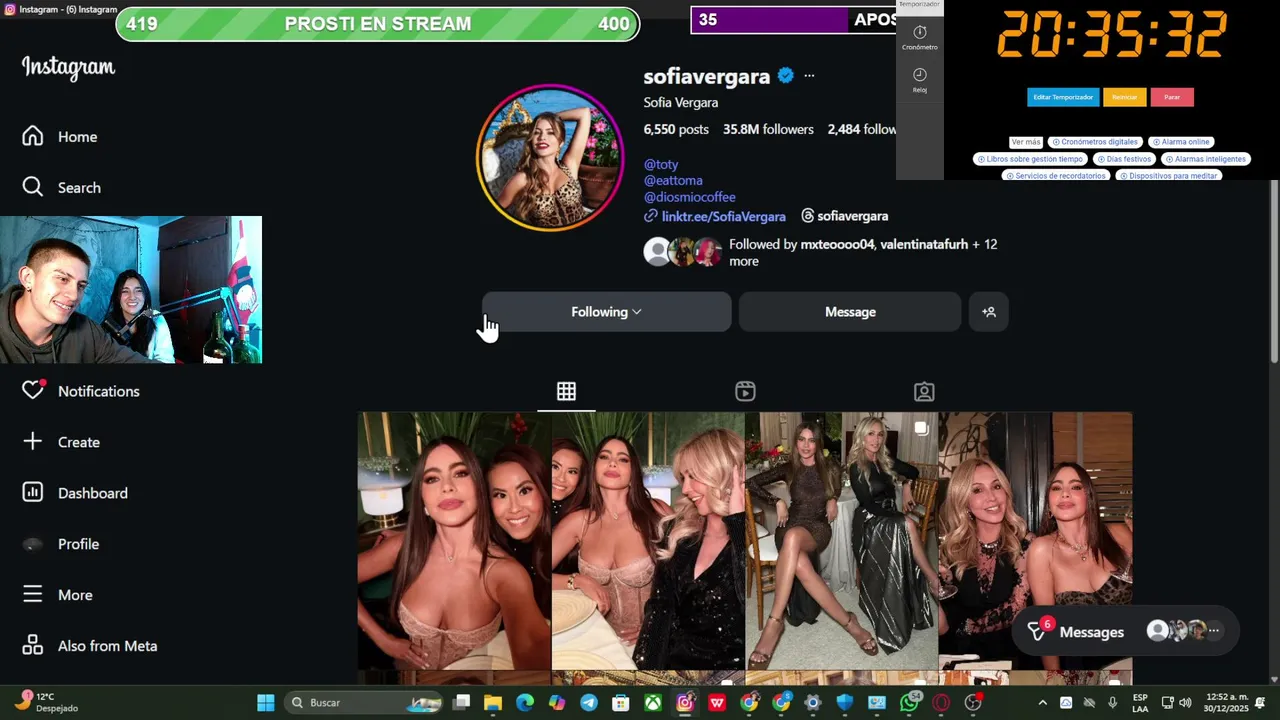This screenshot has width=1280, height=720.
Task: Open the Windows Start menu
Action: (x=266, y=703)
